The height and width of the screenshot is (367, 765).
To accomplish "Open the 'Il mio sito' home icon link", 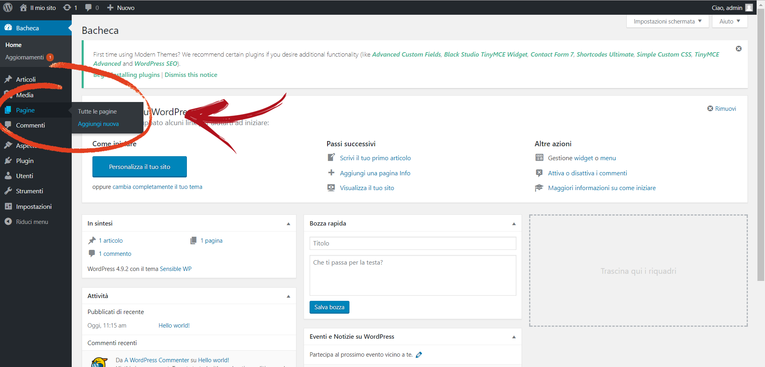I will pos(24,8).
